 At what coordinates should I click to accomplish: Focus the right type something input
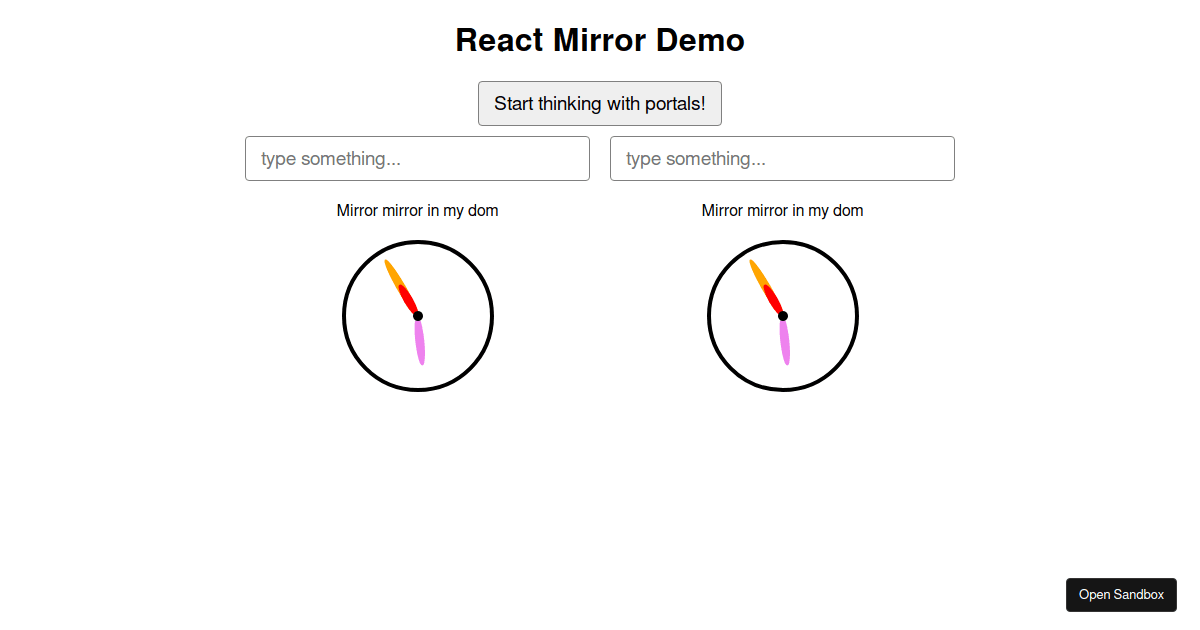pos(782,159)
